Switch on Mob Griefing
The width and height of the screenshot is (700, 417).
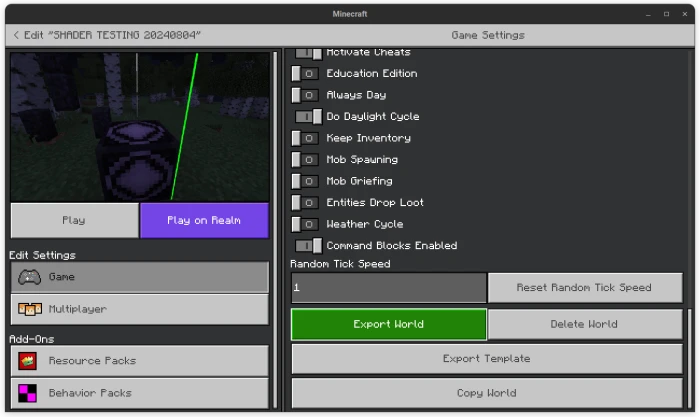[305, 181]
